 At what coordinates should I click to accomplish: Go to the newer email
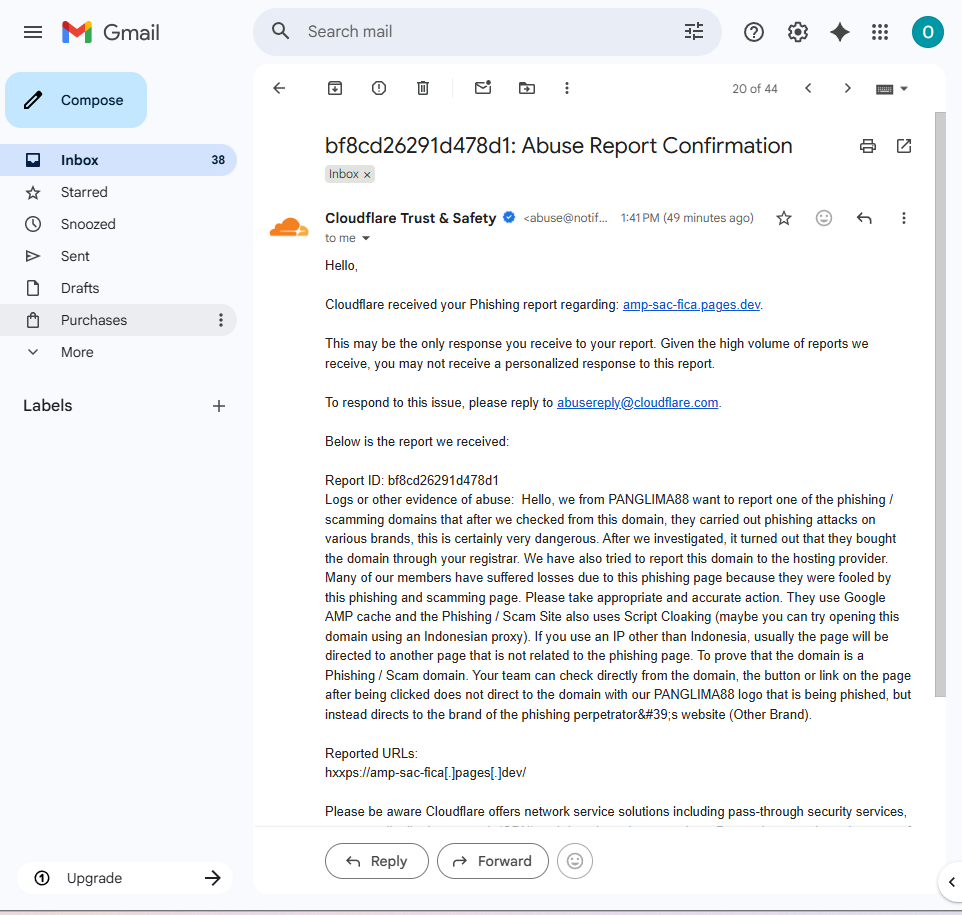click(808, 88)
